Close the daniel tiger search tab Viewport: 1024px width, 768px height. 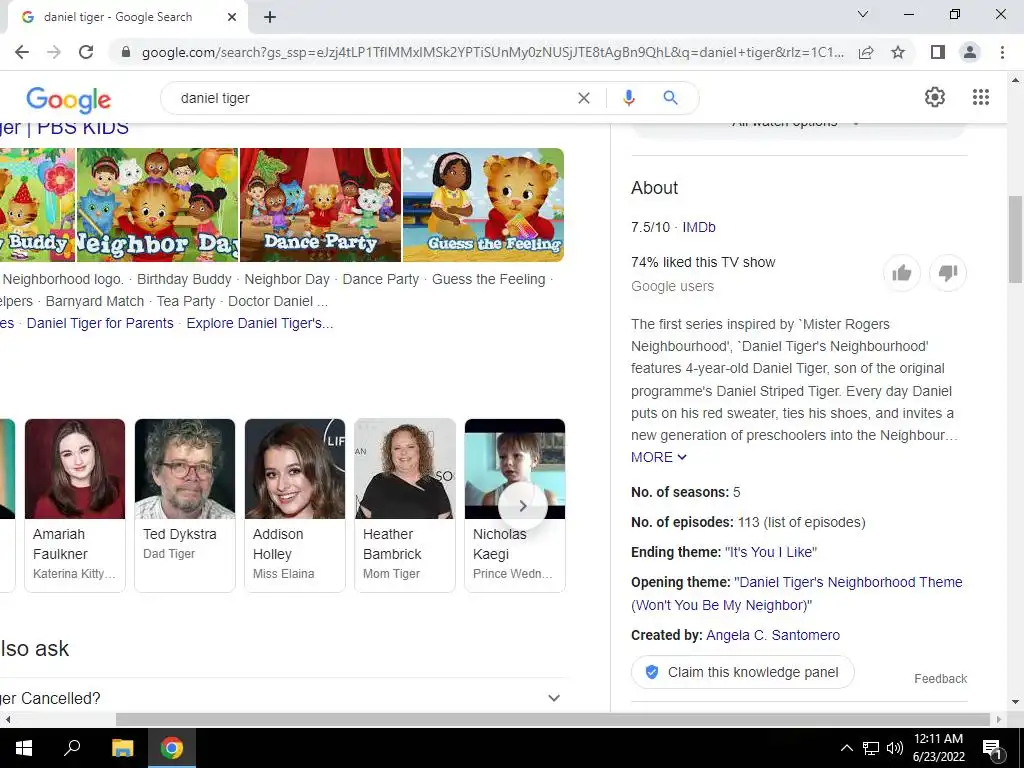pos(232,17)
